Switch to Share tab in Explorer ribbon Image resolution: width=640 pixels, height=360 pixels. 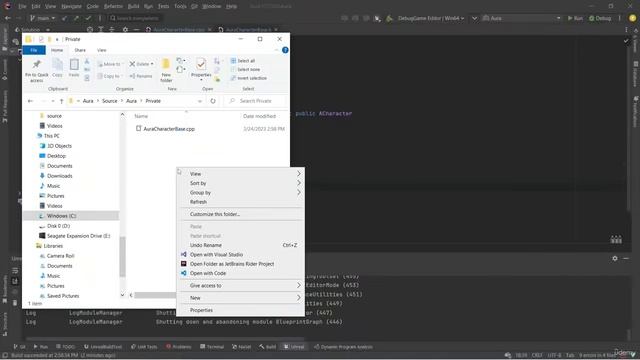pos(80,50)
